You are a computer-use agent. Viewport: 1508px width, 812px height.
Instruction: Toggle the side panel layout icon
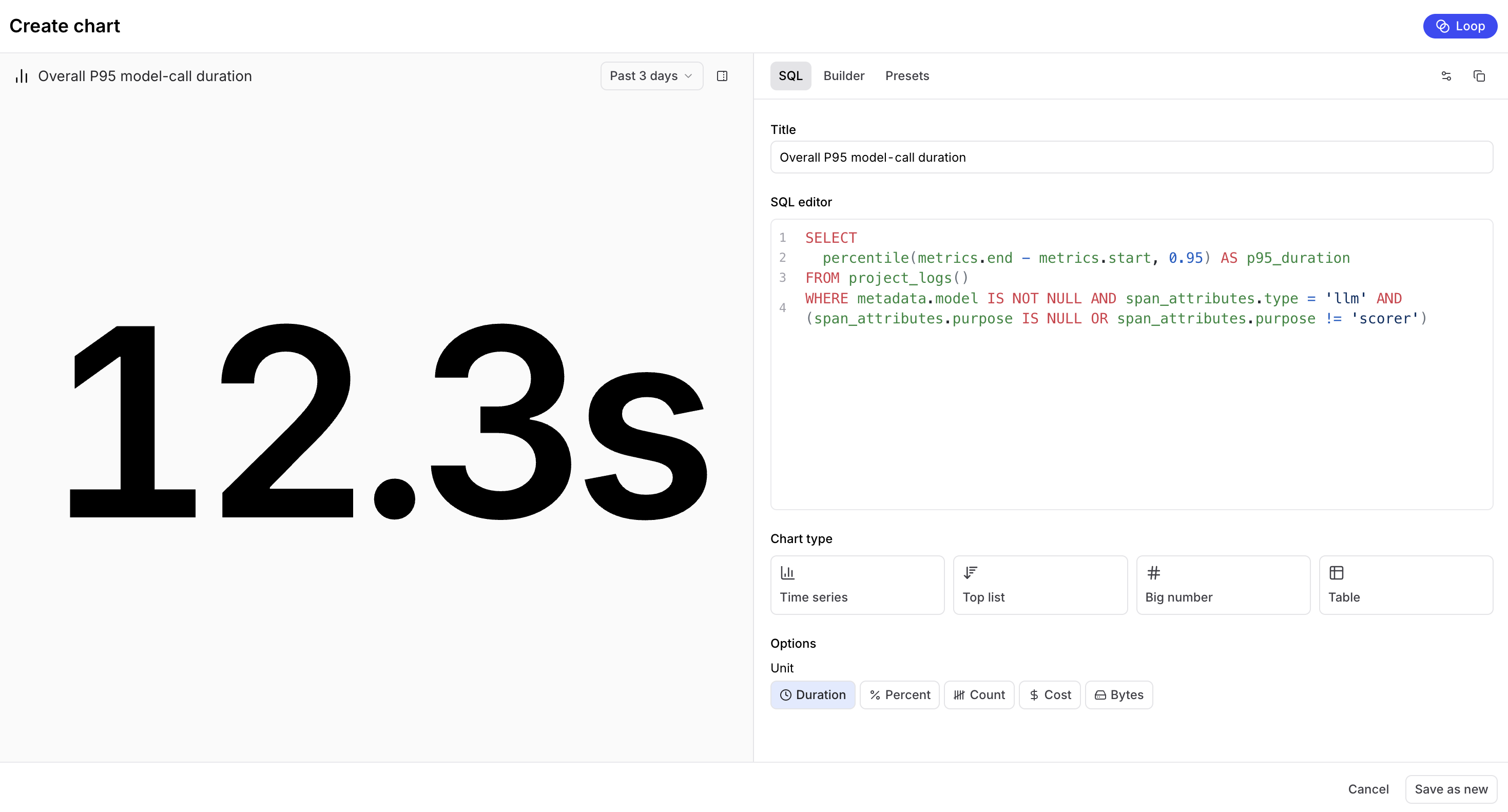[722, 76]
